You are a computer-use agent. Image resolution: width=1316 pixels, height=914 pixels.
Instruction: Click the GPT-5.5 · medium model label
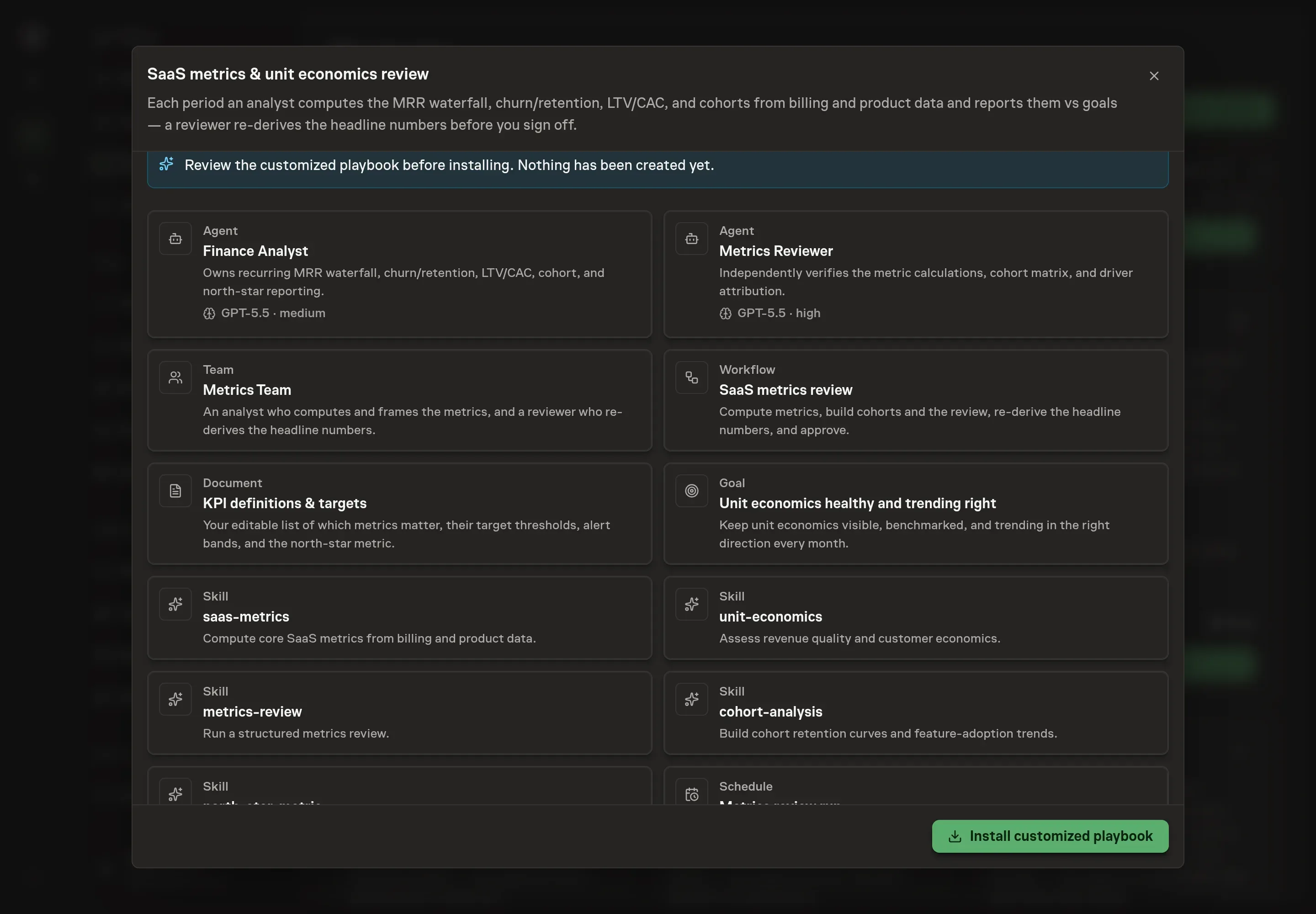[273, 313]
